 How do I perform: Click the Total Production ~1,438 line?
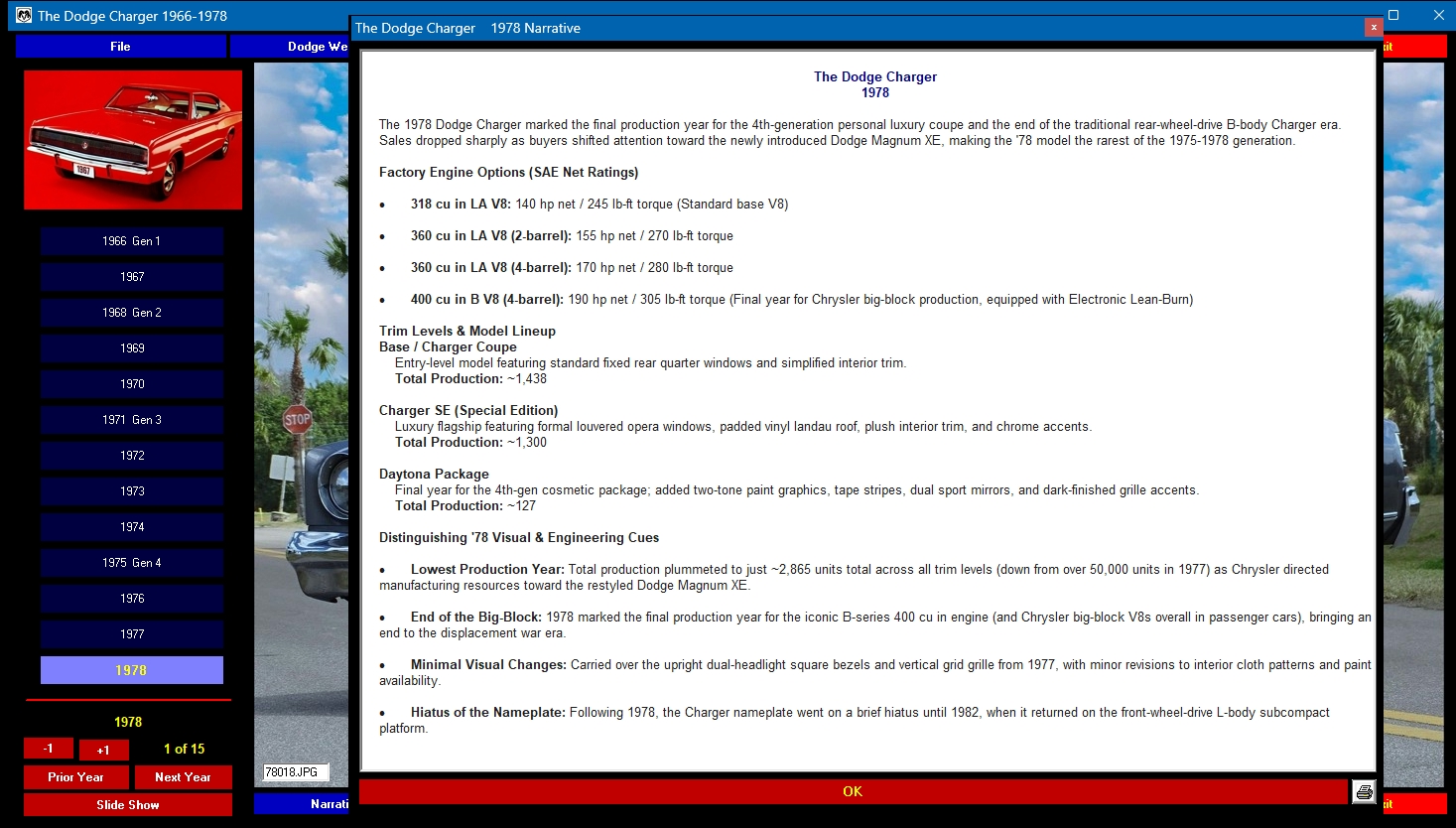[470, 378]
